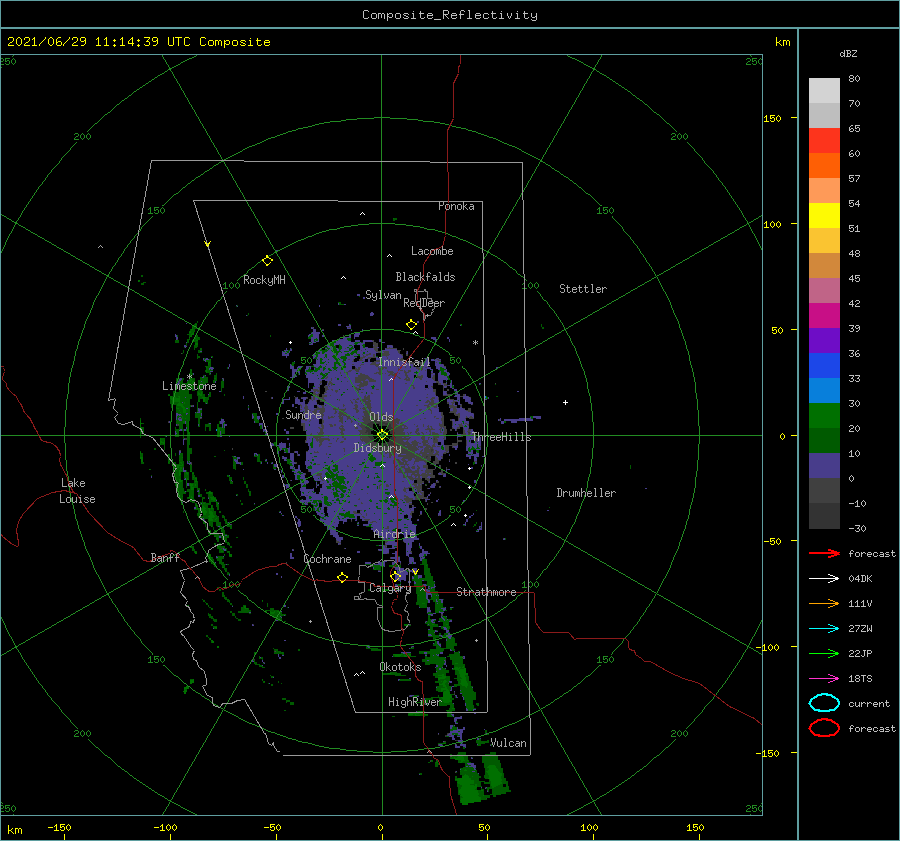
Task: Click the asterisk marker above Limestone
Action: [189, 377]
